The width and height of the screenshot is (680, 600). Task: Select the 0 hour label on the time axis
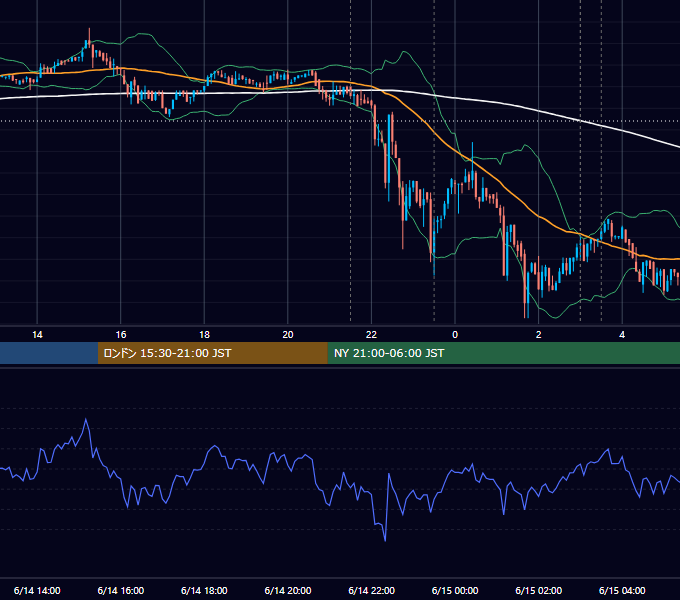pos(455,335)
